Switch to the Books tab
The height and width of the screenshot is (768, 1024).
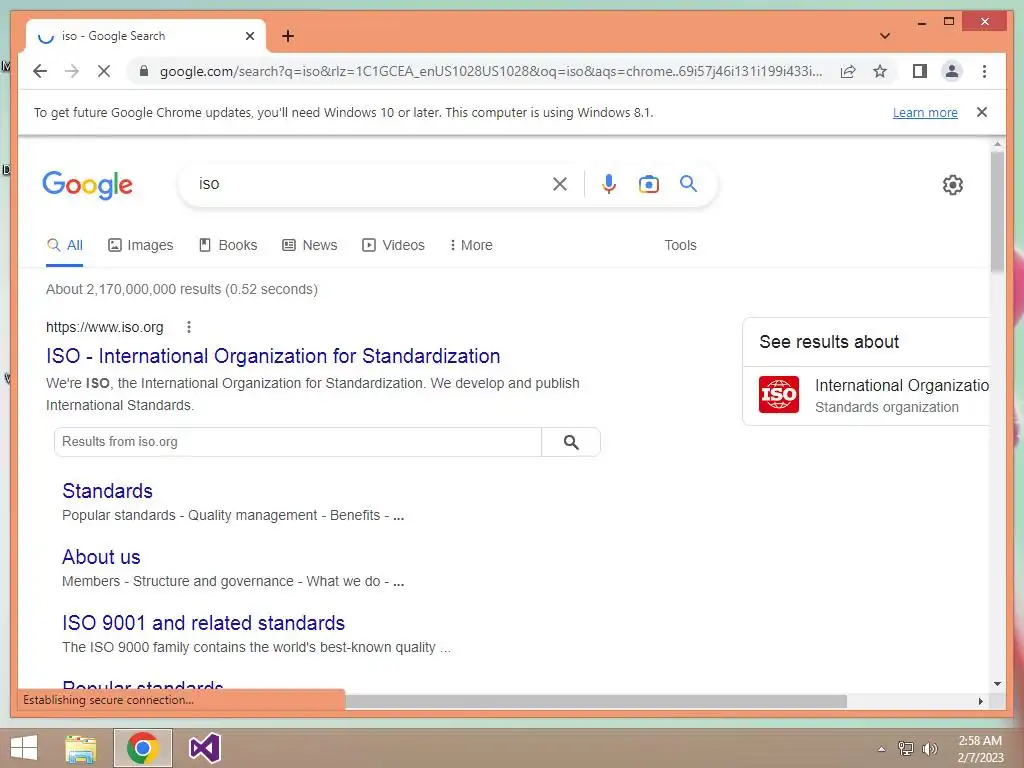click(x=228, y=246)
